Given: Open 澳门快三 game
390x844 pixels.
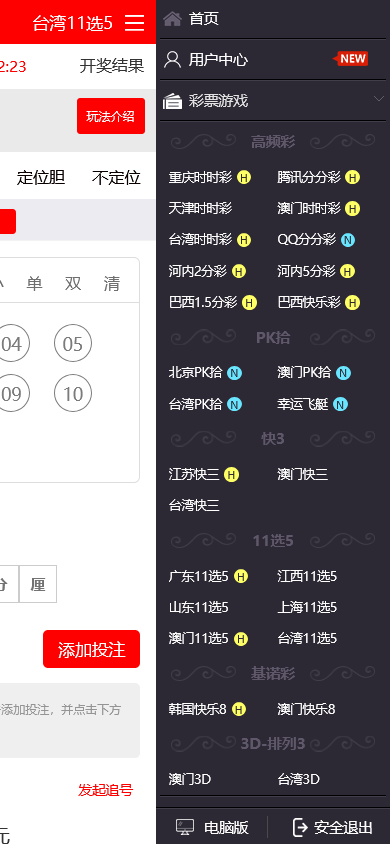Looking at the screenshot, I should (302, 474).
